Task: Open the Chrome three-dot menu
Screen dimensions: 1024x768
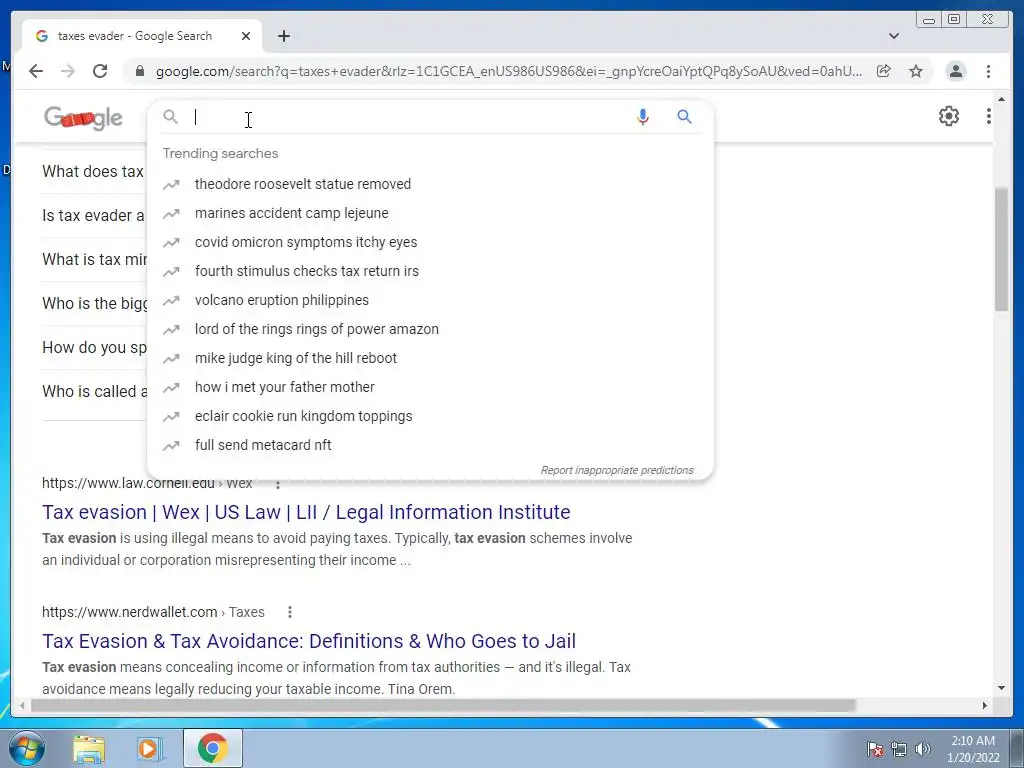Action: pyautogui.click(x=989, y=71)
